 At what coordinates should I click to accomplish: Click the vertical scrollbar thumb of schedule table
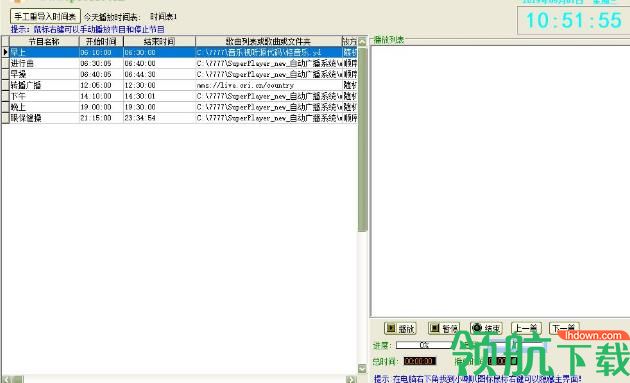[362, 139]
